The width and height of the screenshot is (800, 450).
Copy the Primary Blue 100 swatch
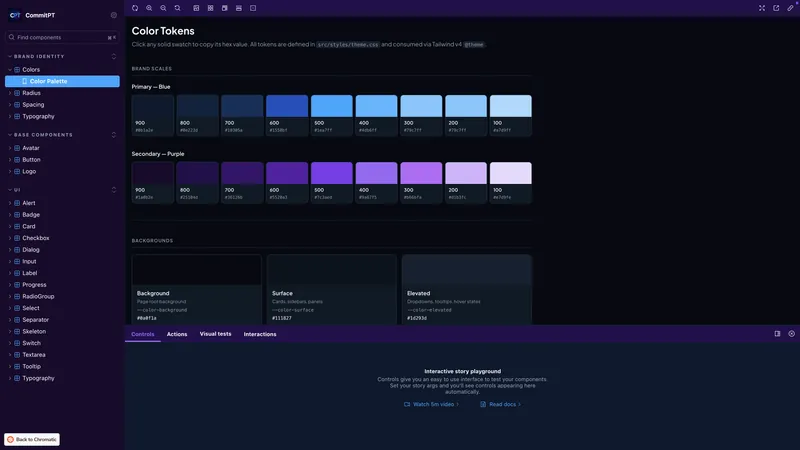(511, 115)
